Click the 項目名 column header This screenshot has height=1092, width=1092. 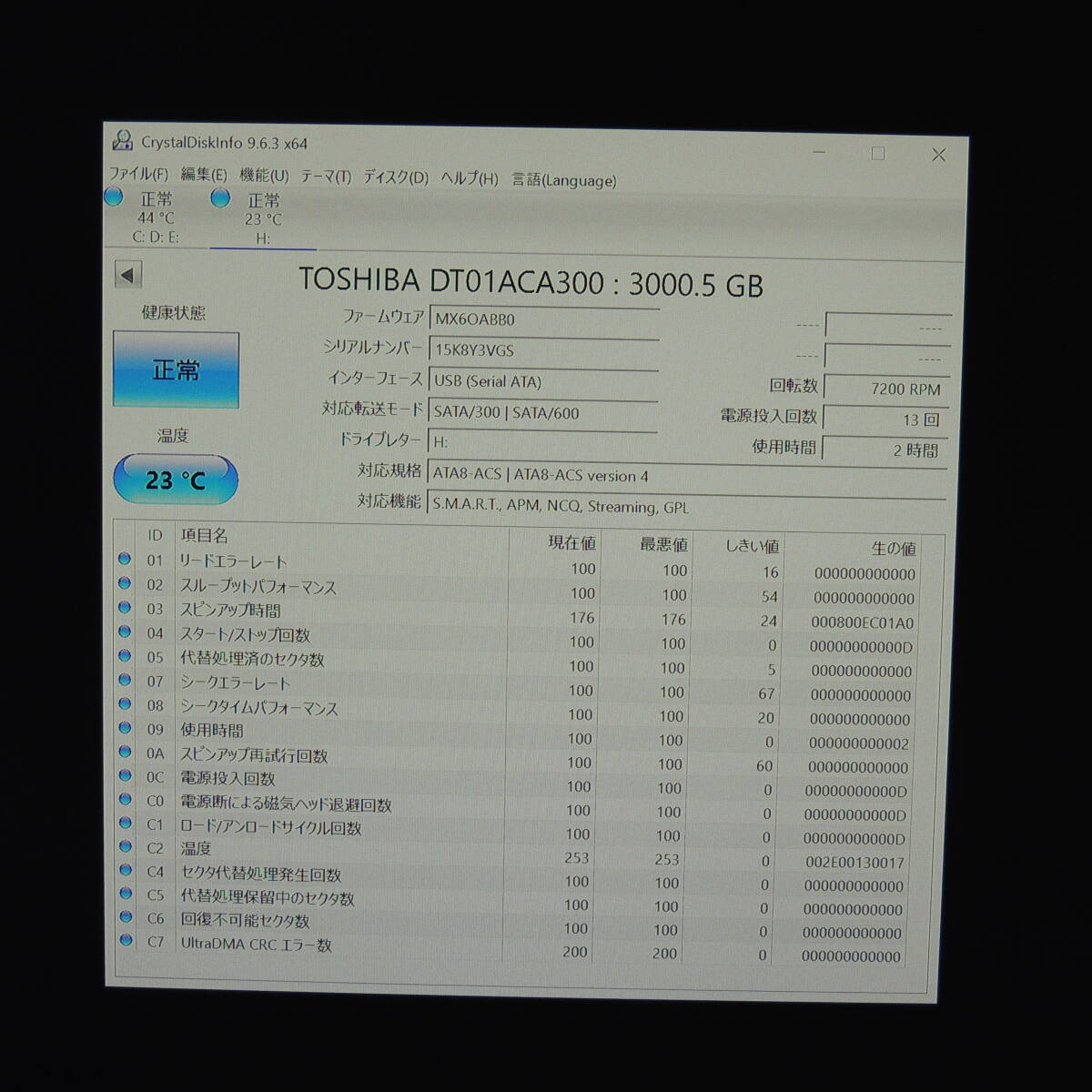[204, 536]
